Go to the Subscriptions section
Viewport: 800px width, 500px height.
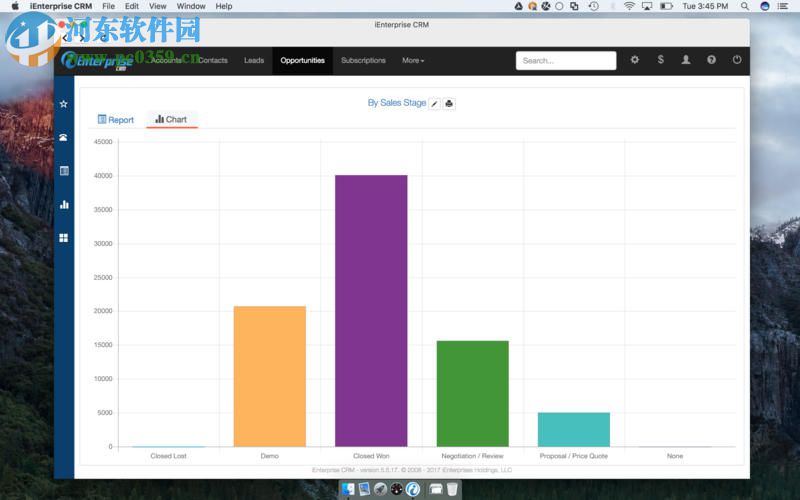[x=363, y=60]
